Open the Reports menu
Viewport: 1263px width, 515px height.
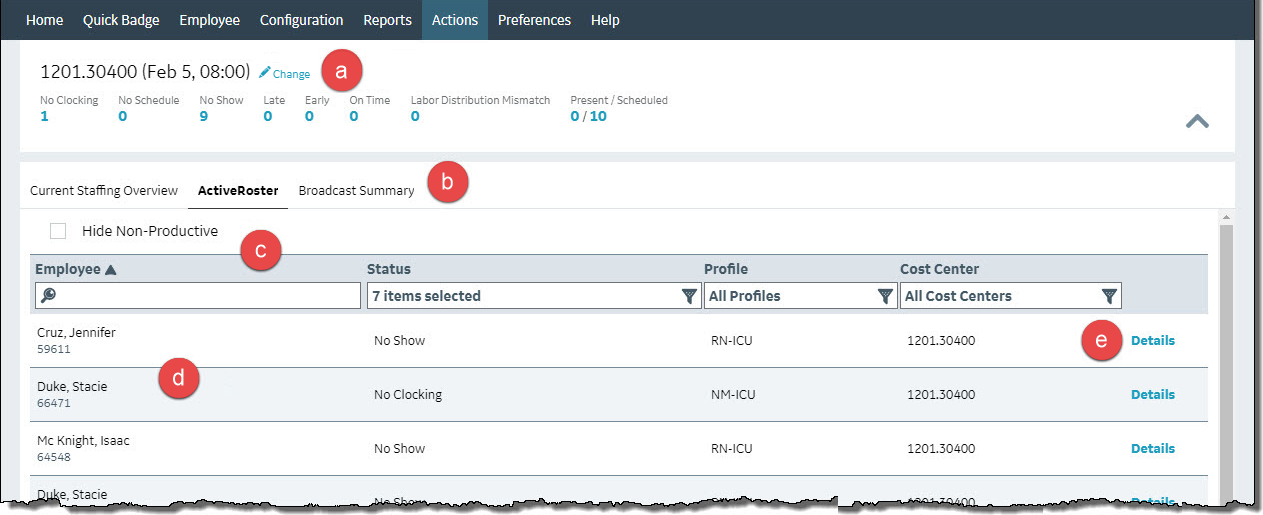click(387, 20)
